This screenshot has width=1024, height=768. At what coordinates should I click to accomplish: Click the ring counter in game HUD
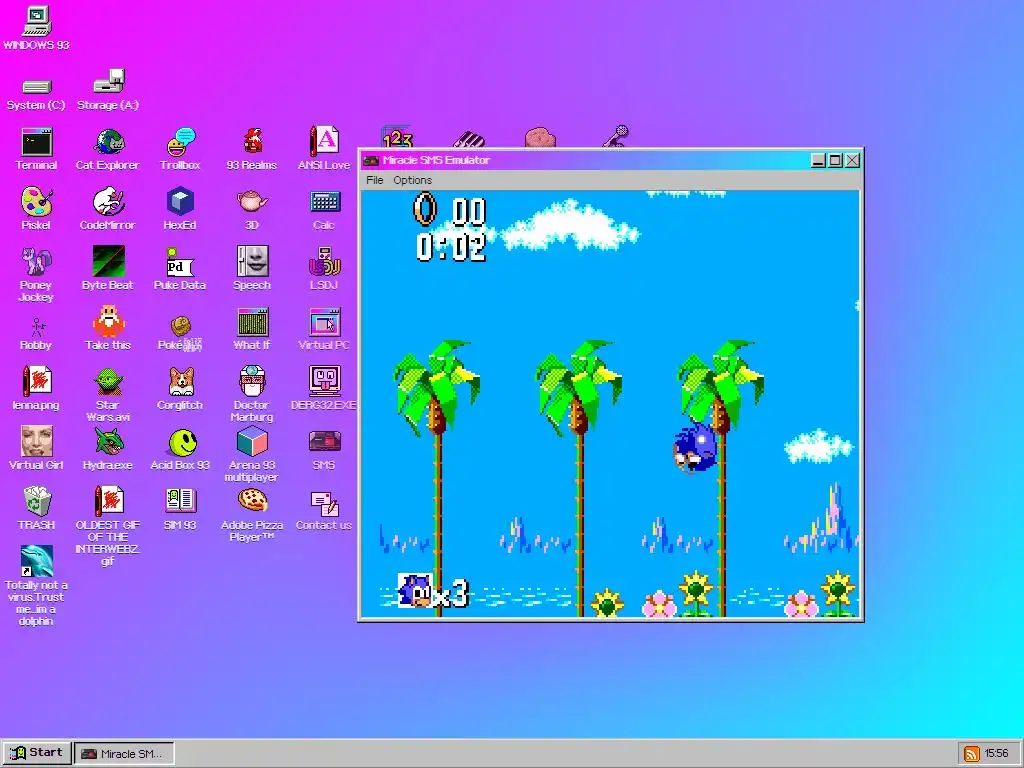click(x=451, y=210)
